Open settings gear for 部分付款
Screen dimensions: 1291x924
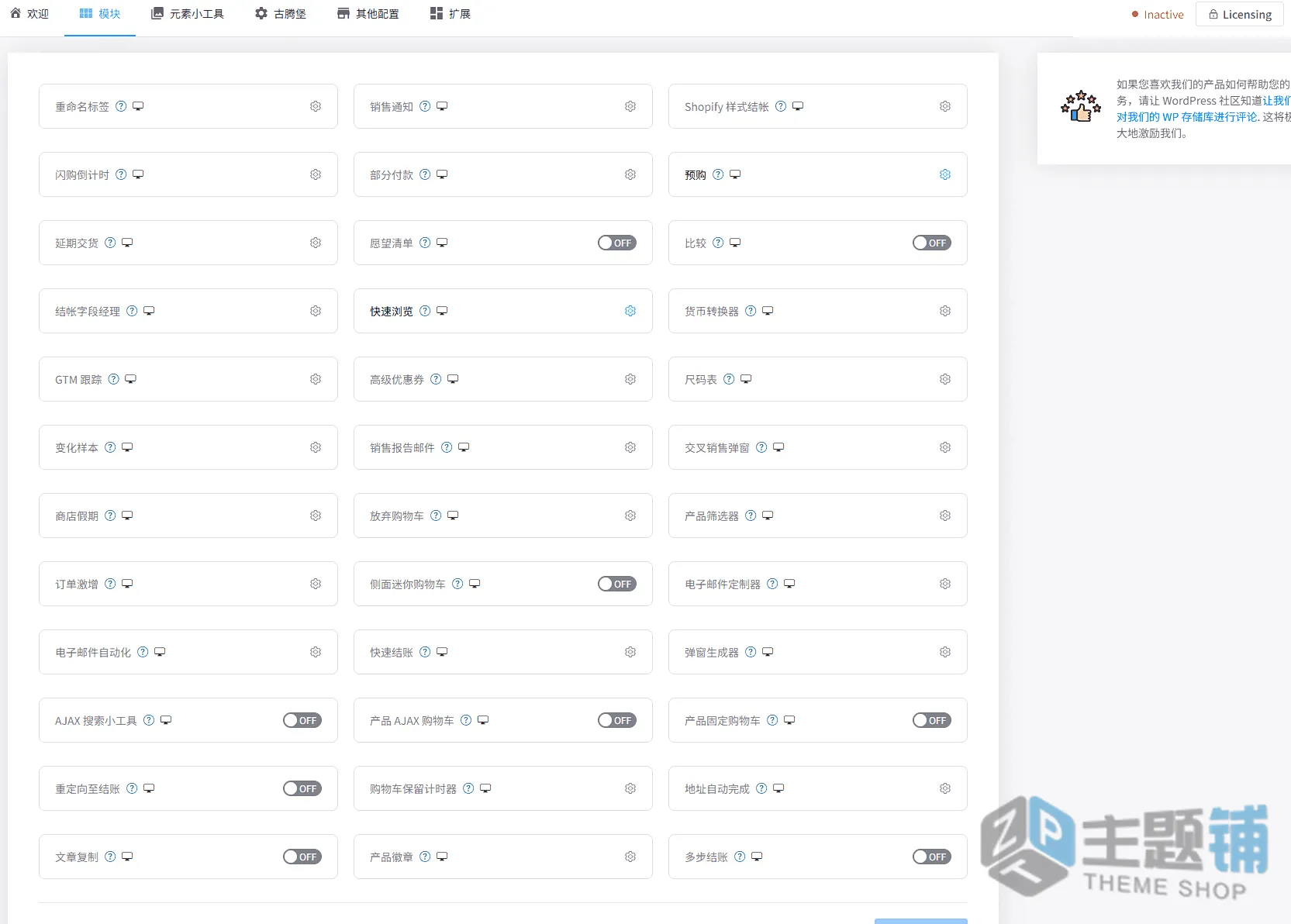[x=630, y=174]
